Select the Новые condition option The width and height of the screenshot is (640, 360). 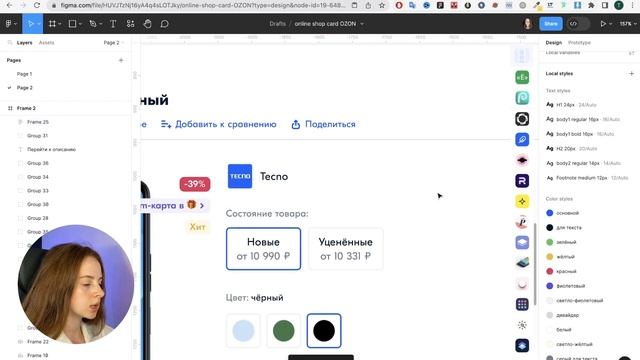tap(263, 249)
